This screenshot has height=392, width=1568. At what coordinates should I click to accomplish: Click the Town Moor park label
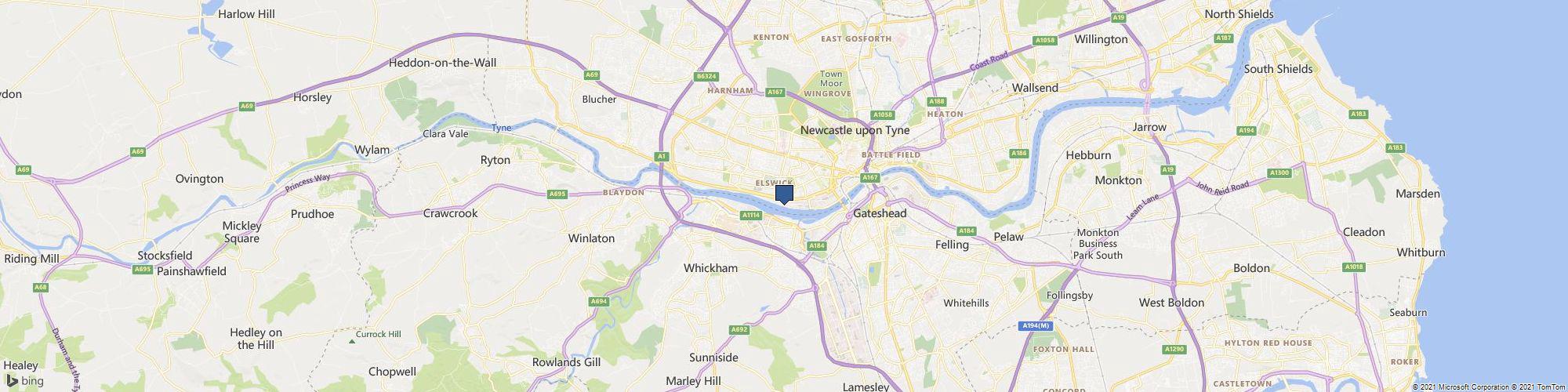(x=831, y=79)
